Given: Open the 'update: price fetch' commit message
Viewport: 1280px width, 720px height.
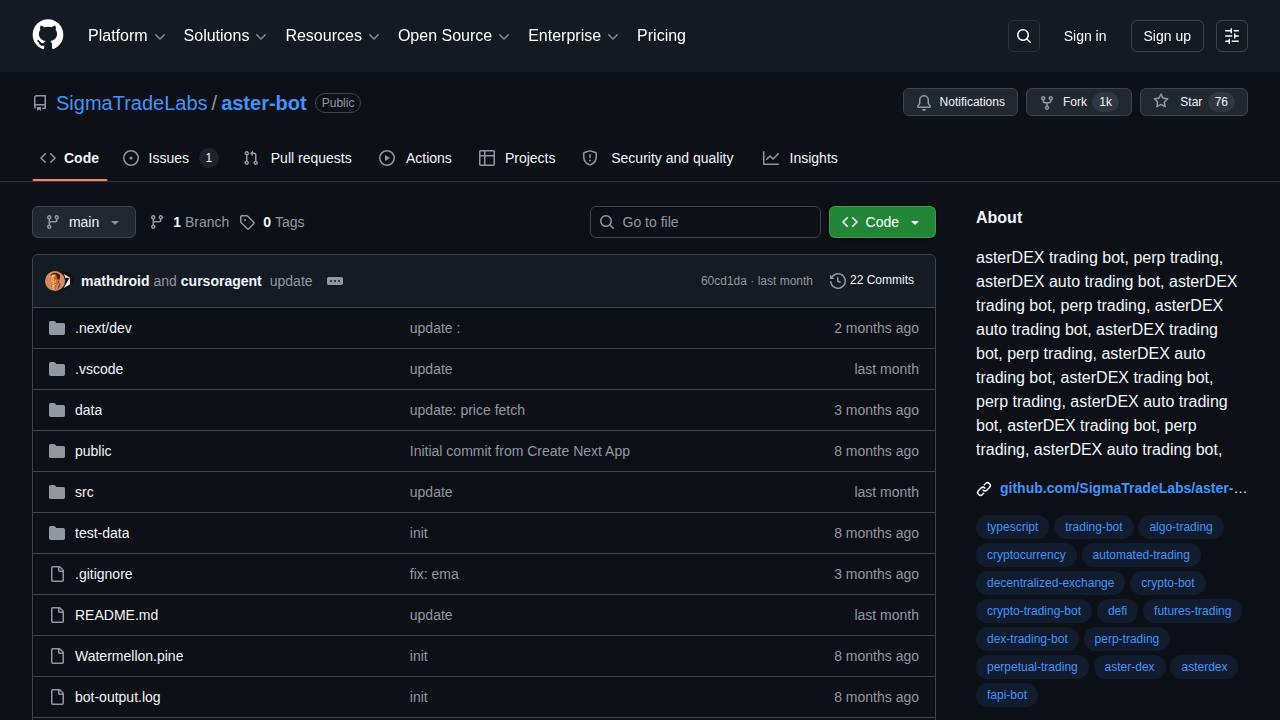Looking at the screenshot, I should coord(467,410).
